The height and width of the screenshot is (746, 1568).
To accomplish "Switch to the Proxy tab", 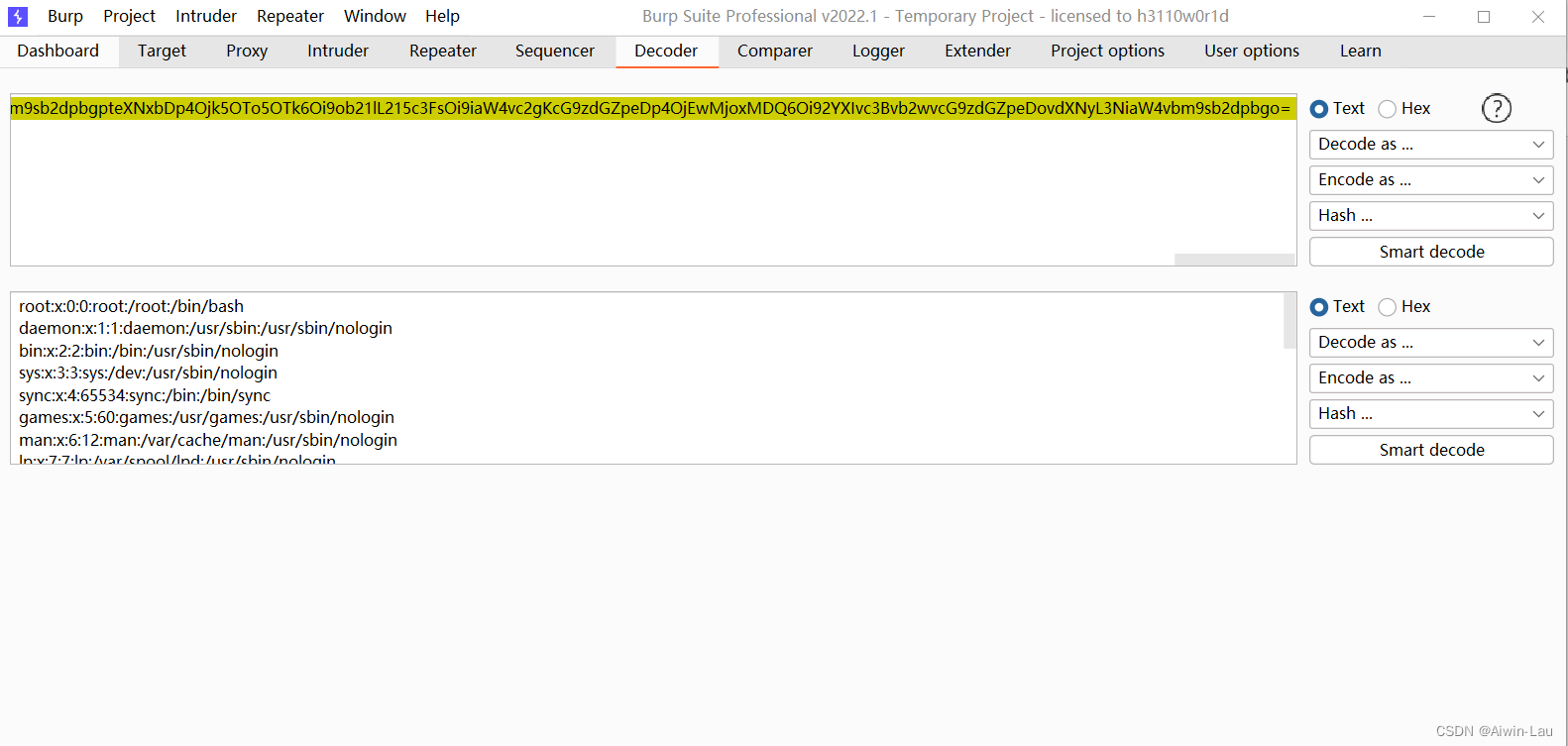I will (247, 52).
